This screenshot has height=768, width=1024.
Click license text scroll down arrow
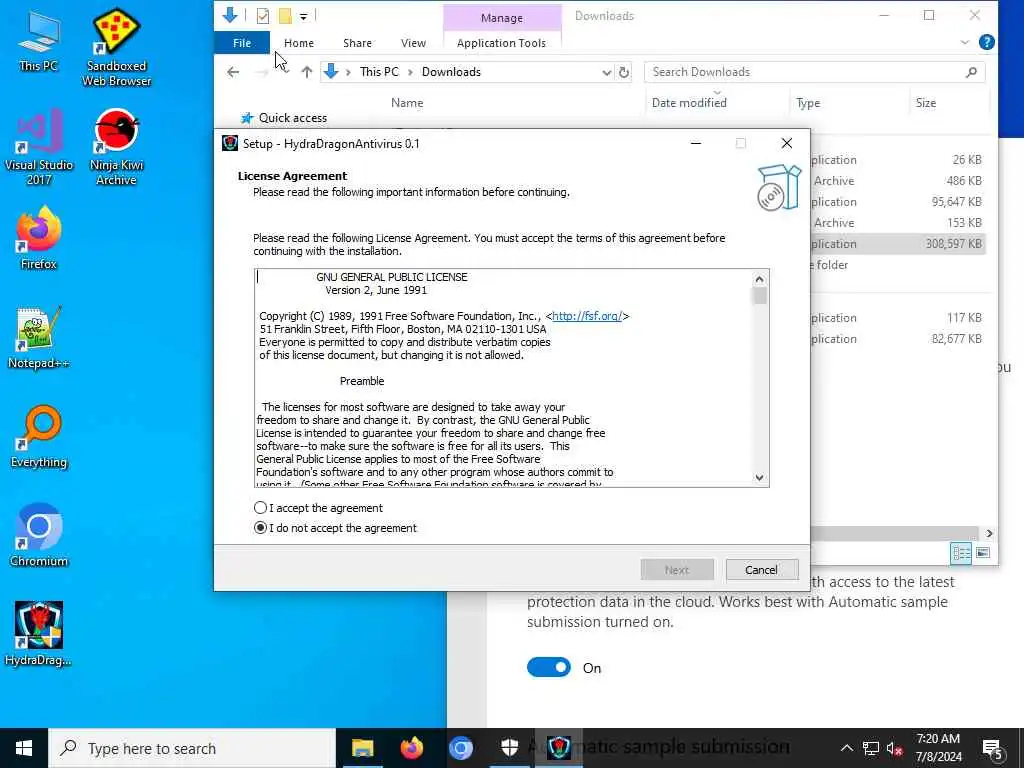759,477
